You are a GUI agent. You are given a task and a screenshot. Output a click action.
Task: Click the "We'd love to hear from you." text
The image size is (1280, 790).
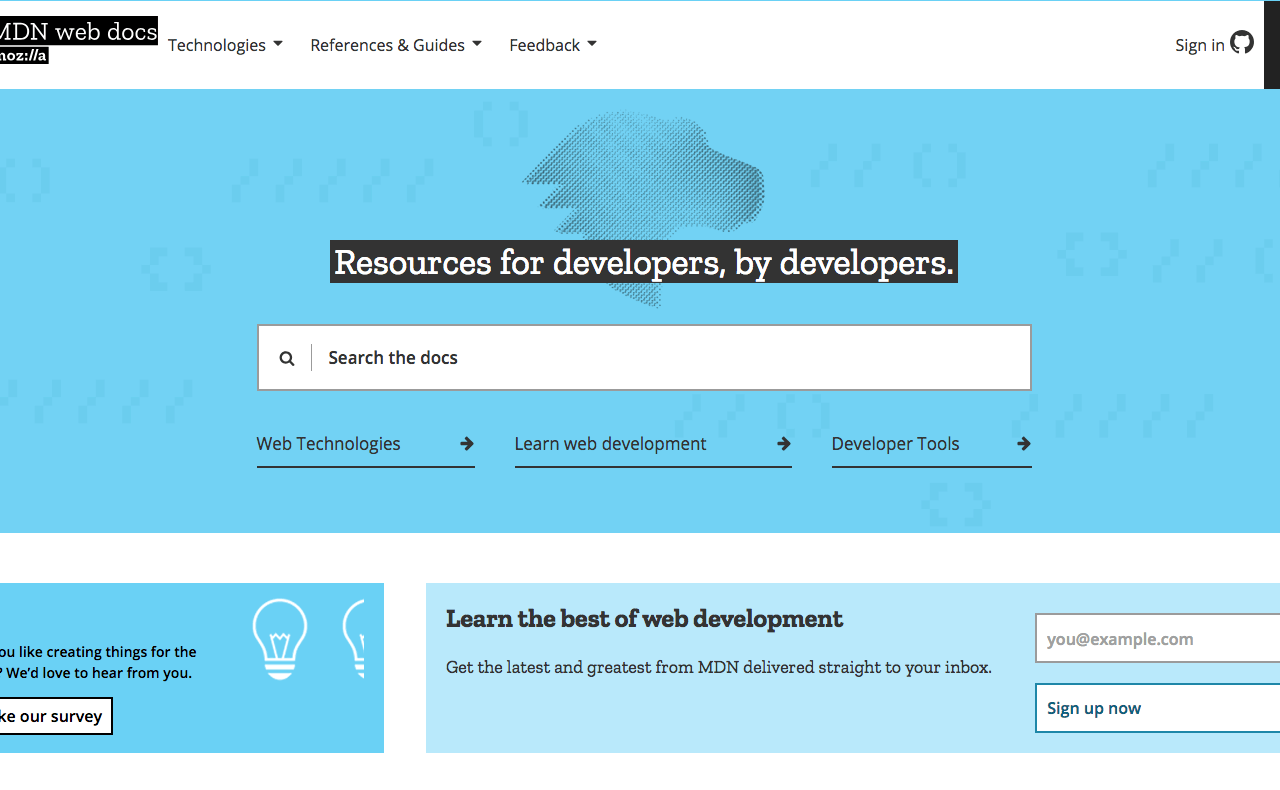[x=100, y=673]
